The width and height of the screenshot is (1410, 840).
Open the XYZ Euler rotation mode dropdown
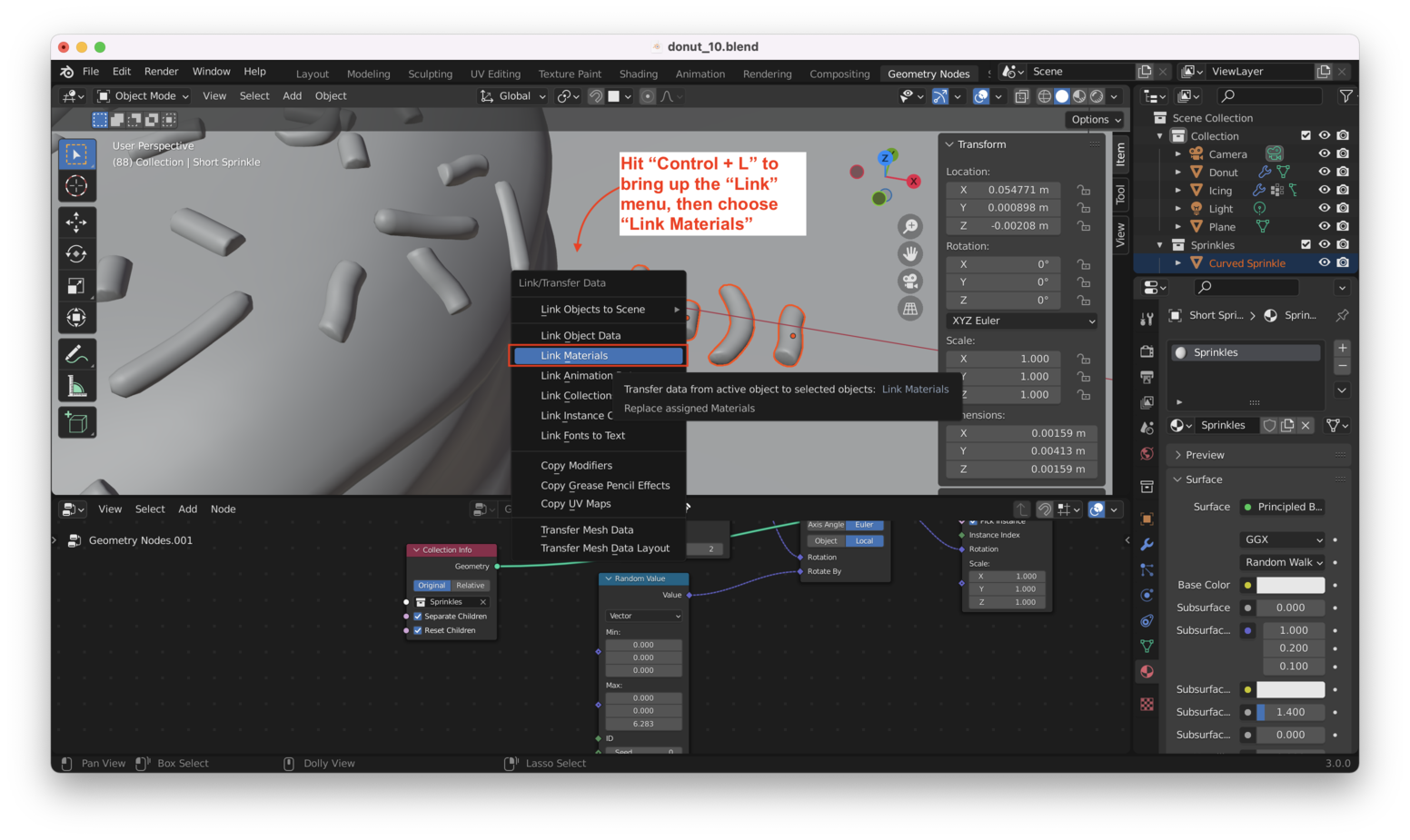click(x=1022, y=321)
